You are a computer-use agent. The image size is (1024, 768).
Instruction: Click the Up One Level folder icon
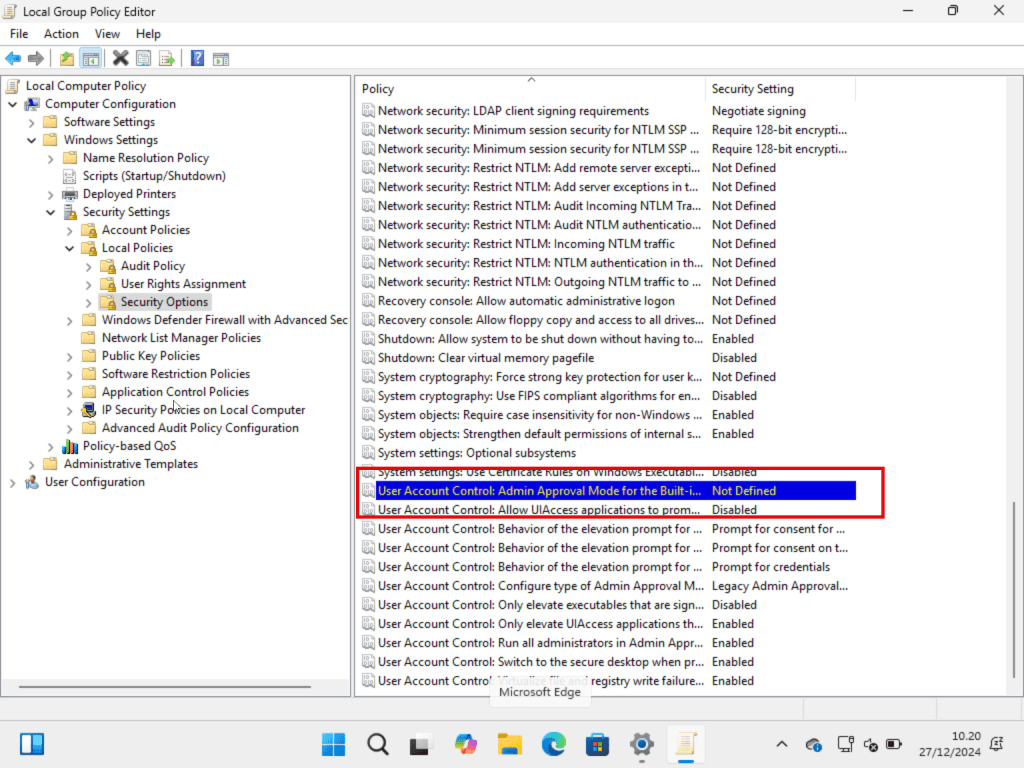[66, 59]
